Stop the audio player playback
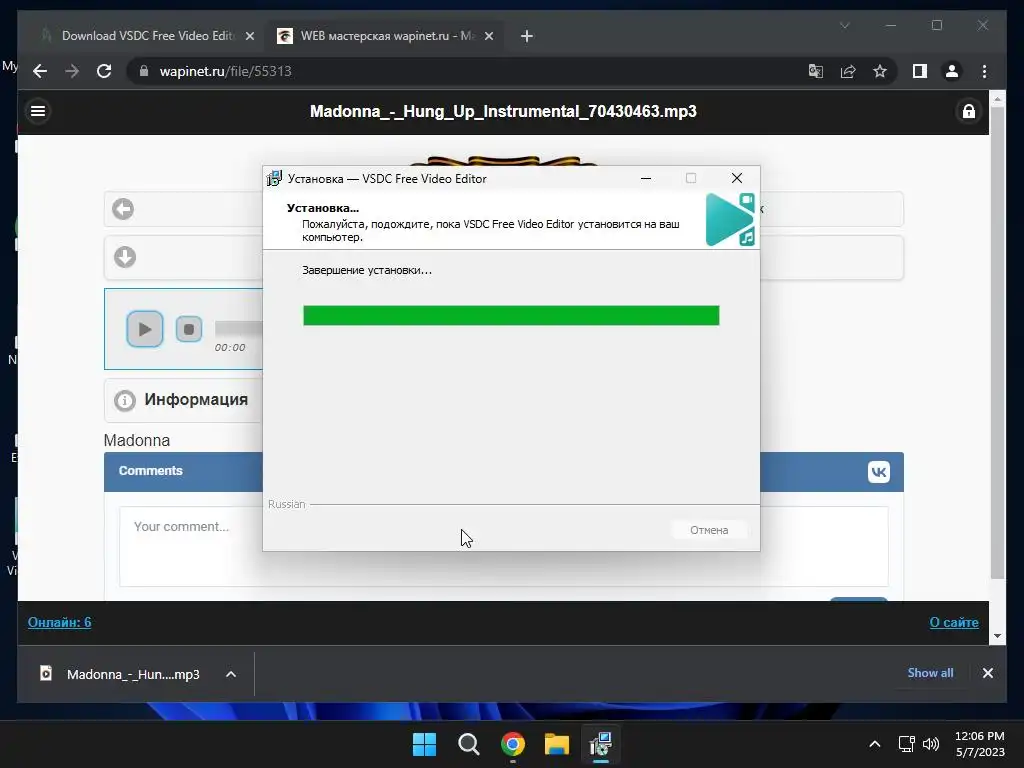The width and height of the screenshot is (1024, 768). click(189, 329)
